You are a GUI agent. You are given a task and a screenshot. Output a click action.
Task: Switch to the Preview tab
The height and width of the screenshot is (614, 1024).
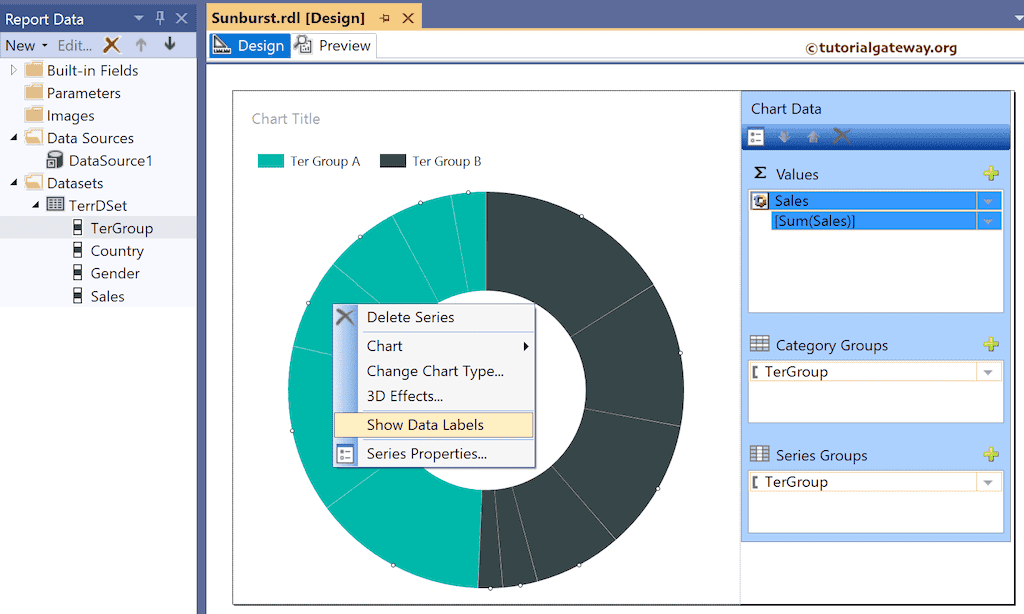[342, 45]
